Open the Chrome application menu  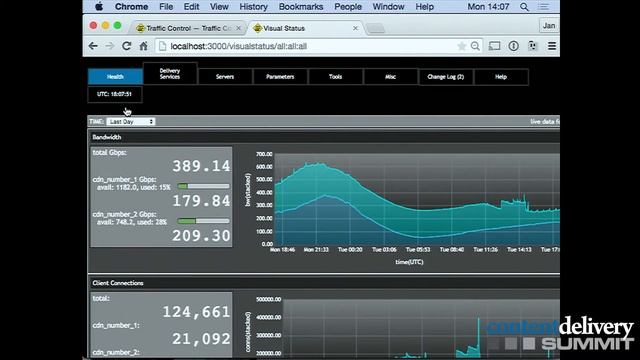click(x=131, y=7)
